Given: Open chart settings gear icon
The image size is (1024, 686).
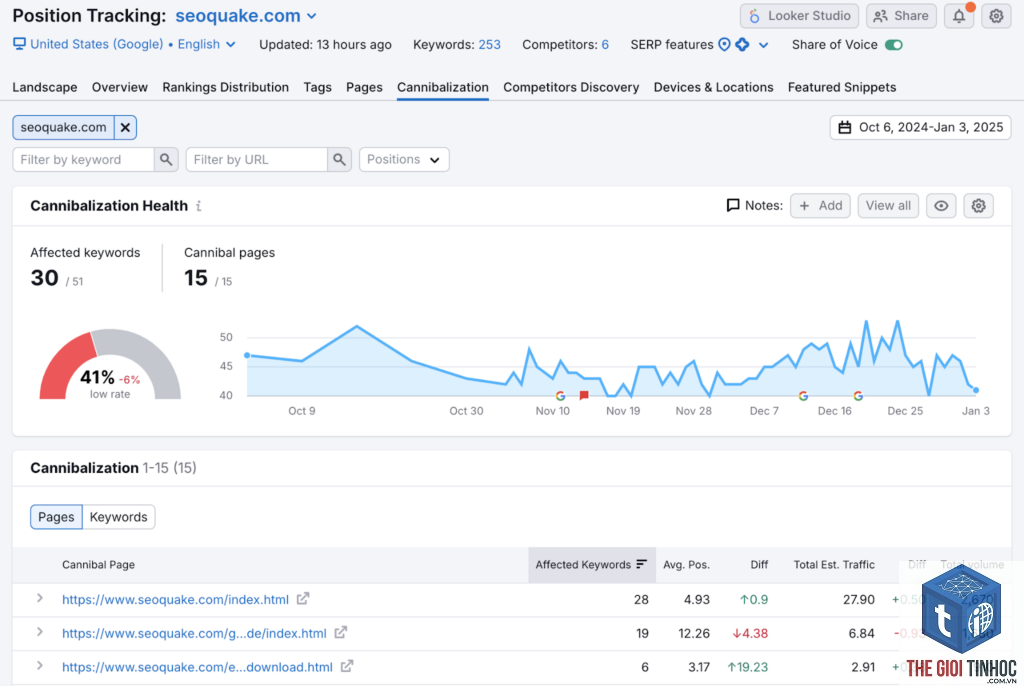Looking at the screenshot, I should [x=978, y=206].
